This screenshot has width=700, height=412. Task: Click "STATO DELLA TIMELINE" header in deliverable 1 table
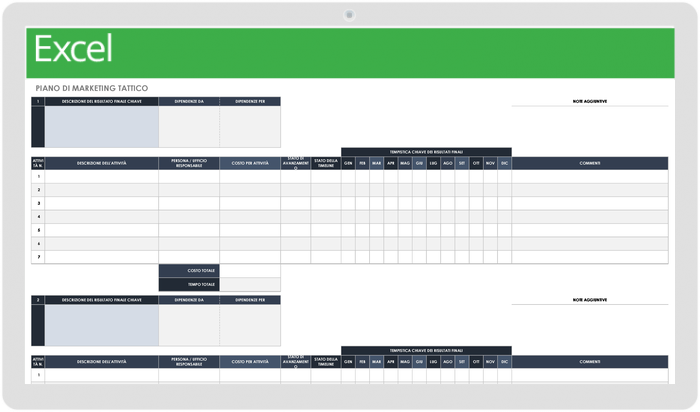click(x=326, y=163)
